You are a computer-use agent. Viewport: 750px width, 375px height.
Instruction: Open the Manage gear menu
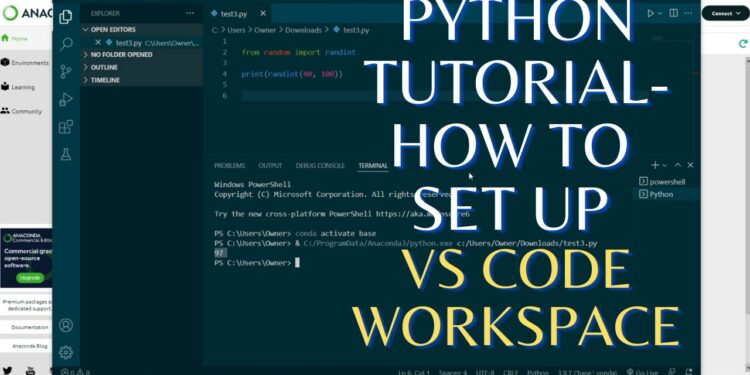coord(66,353)
